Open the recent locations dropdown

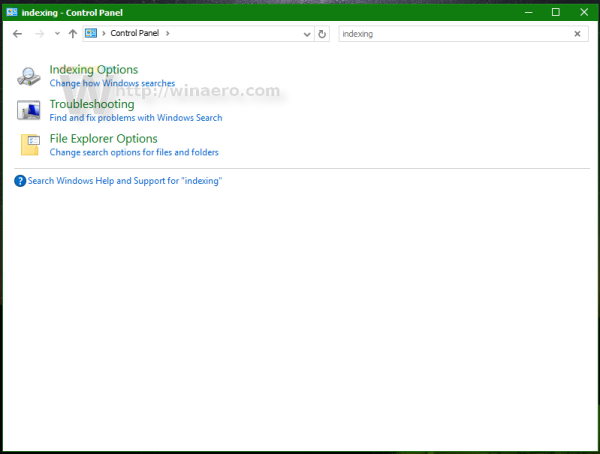[x=57, y=33]
